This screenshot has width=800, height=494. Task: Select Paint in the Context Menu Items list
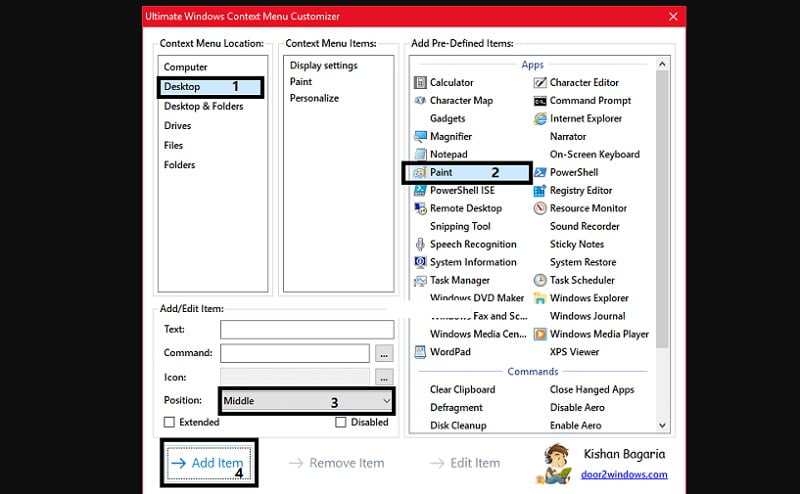pos(301,82)
